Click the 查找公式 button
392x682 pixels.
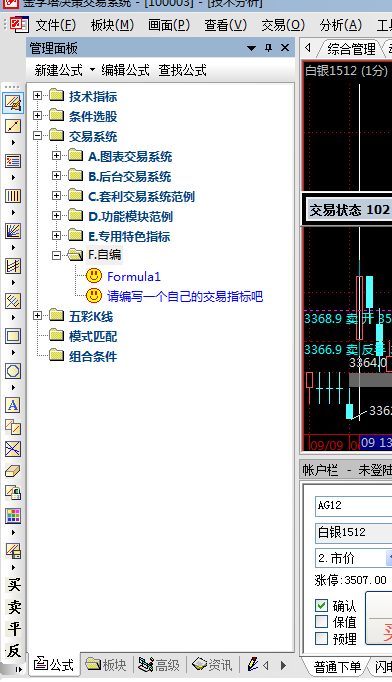[182, 70]
